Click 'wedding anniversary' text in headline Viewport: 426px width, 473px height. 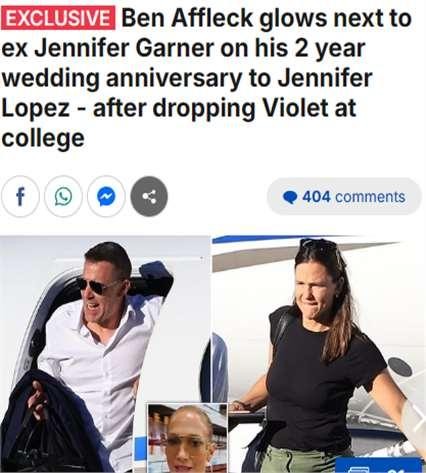point(122,78)
